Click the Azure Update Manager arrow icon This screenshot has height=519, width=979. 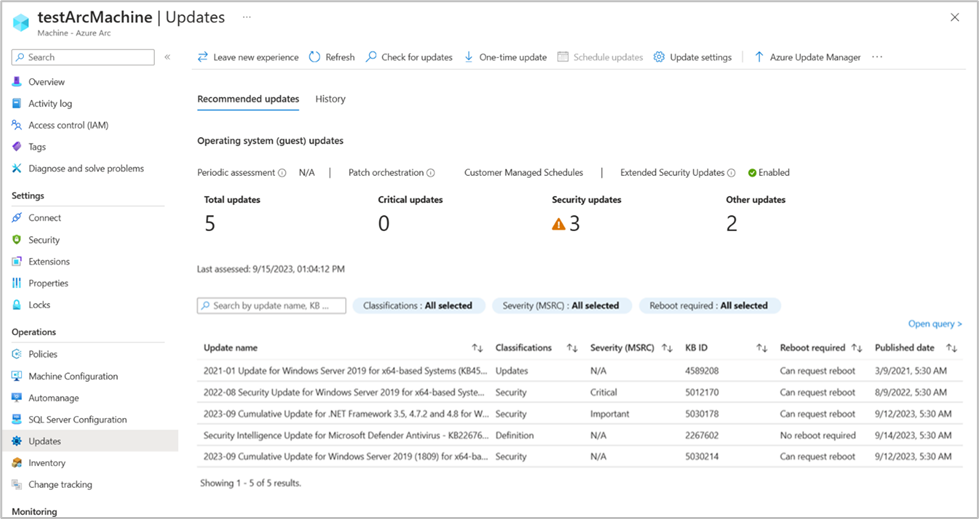[759, 57]
